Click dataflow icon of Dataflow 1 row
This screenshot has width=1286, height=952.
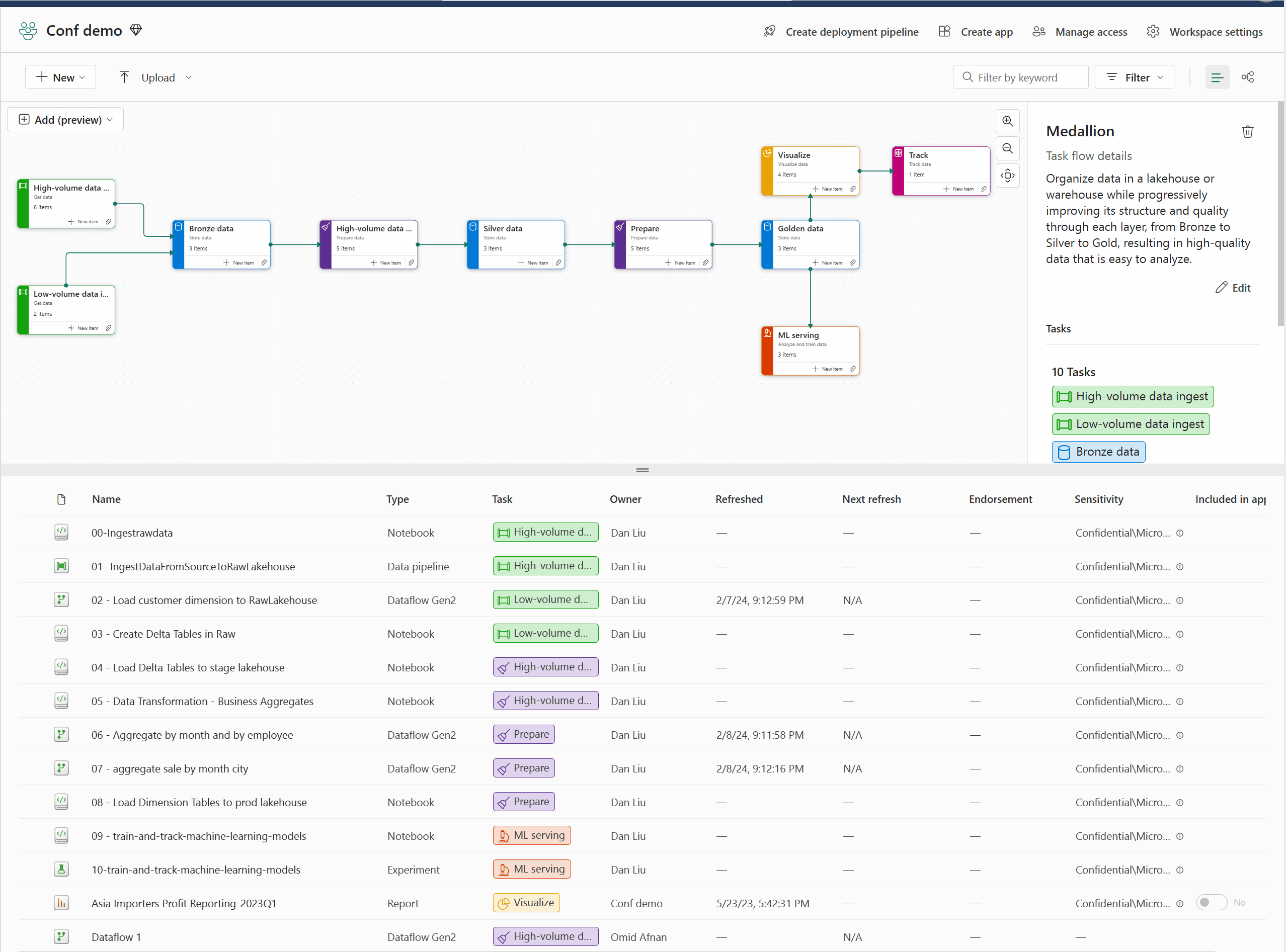(x=61, y=936)
